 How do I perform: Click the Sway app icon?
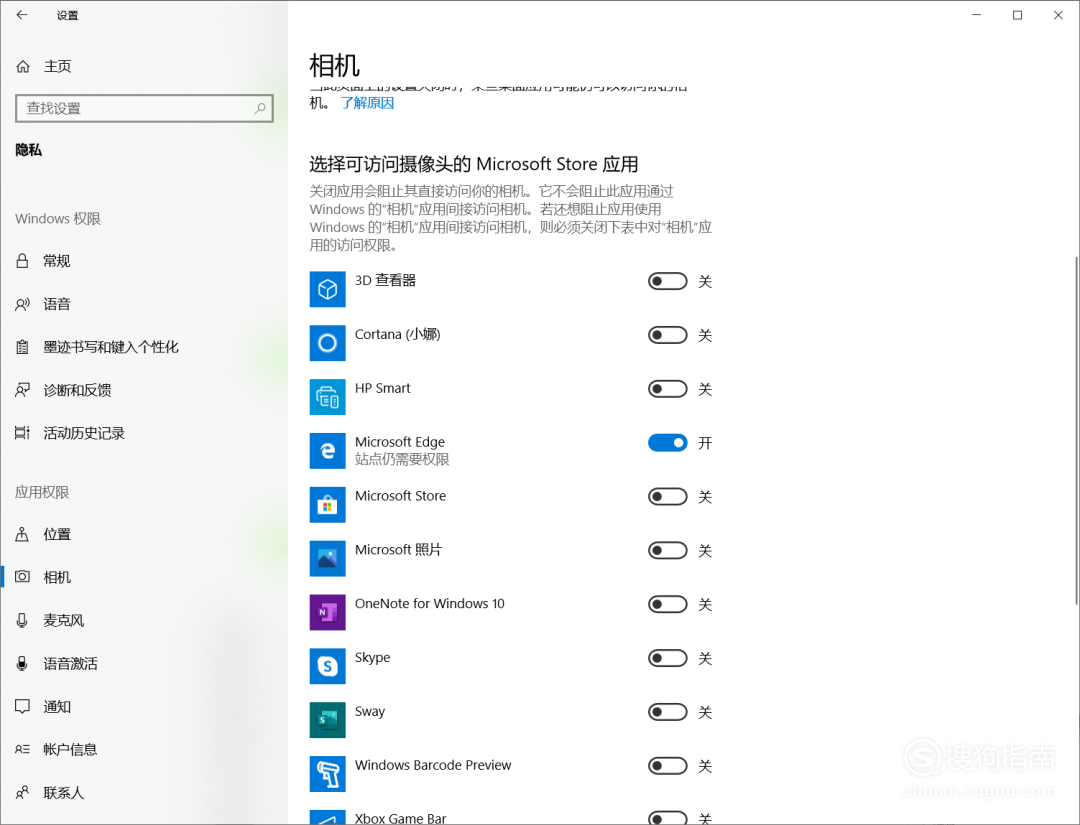click(327, 720)
